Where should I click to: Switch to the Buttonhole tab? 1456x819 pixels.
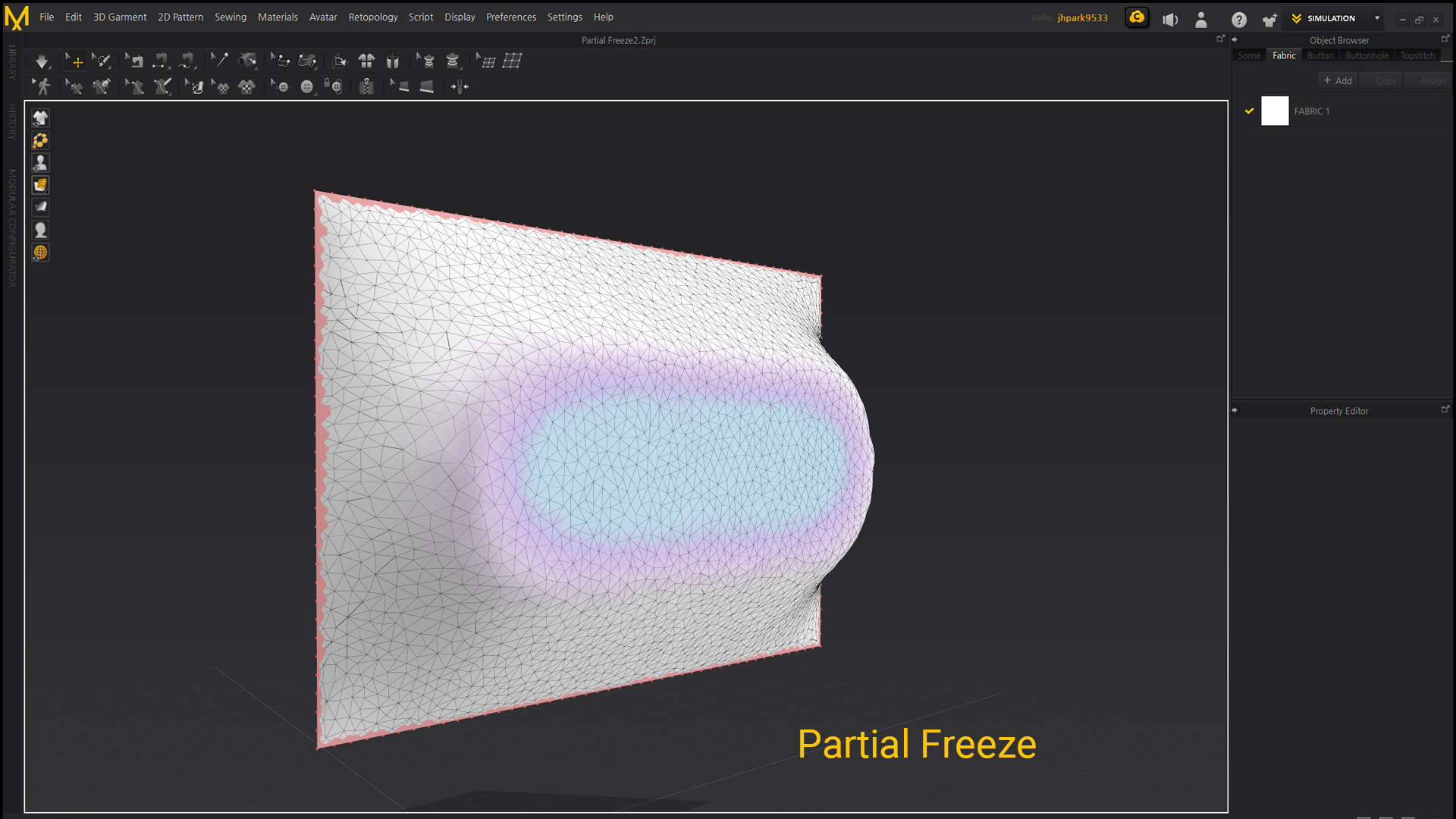click(1367, 55)
